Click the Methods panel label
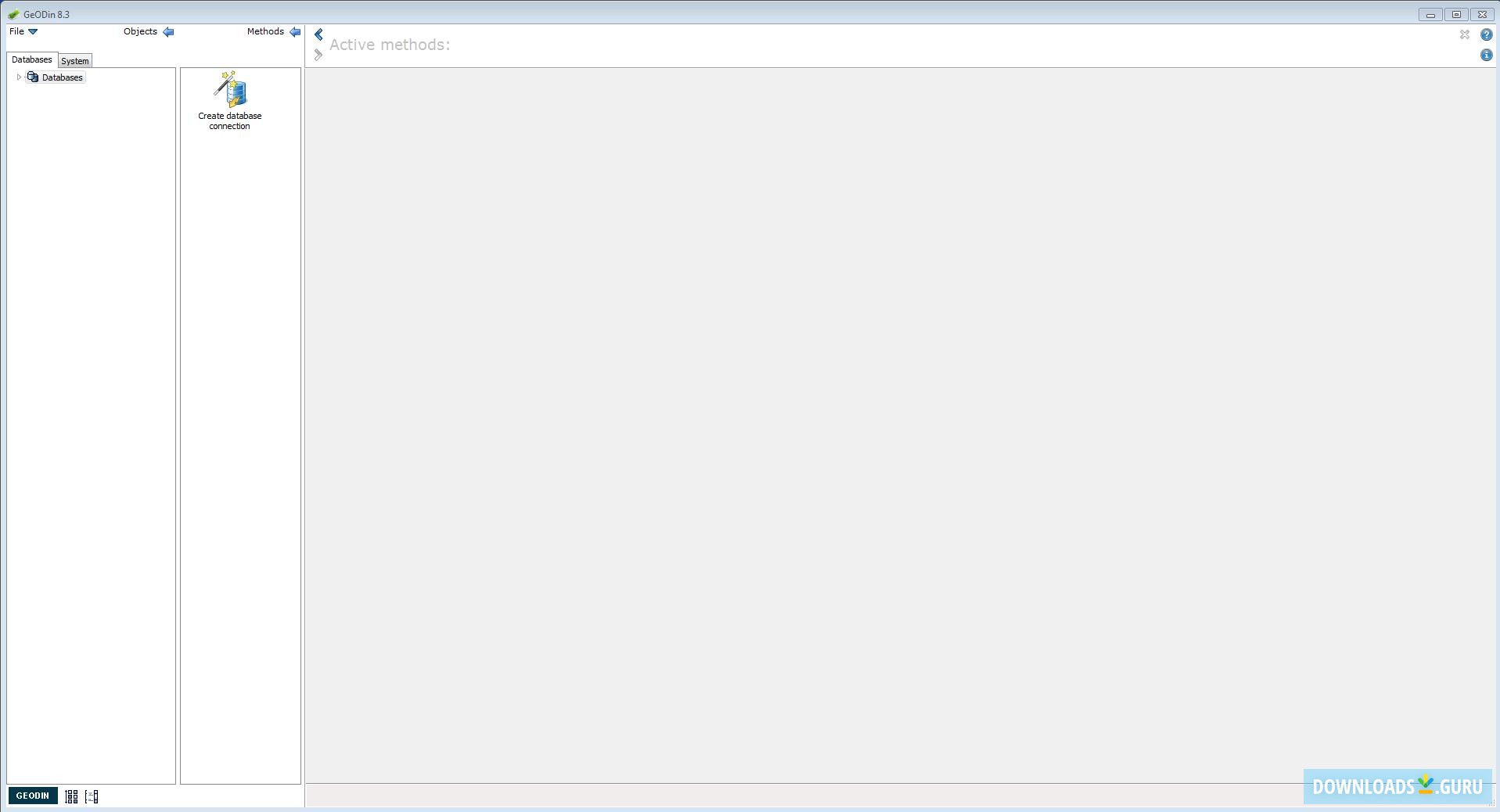Screen dimensions: 1500x812 (265, 31)
